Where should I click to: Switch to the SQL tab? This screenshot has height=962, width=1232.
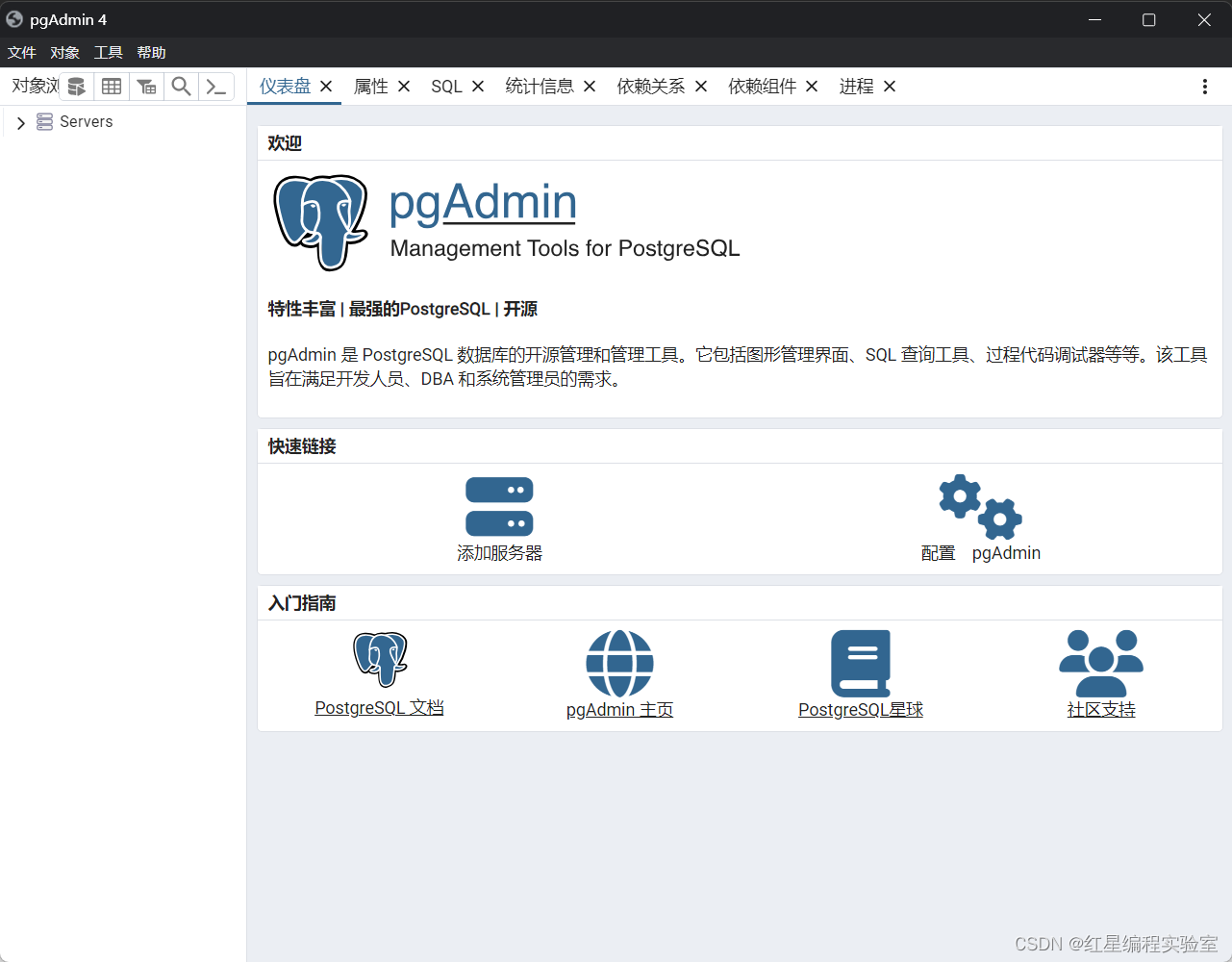[447, 87]
